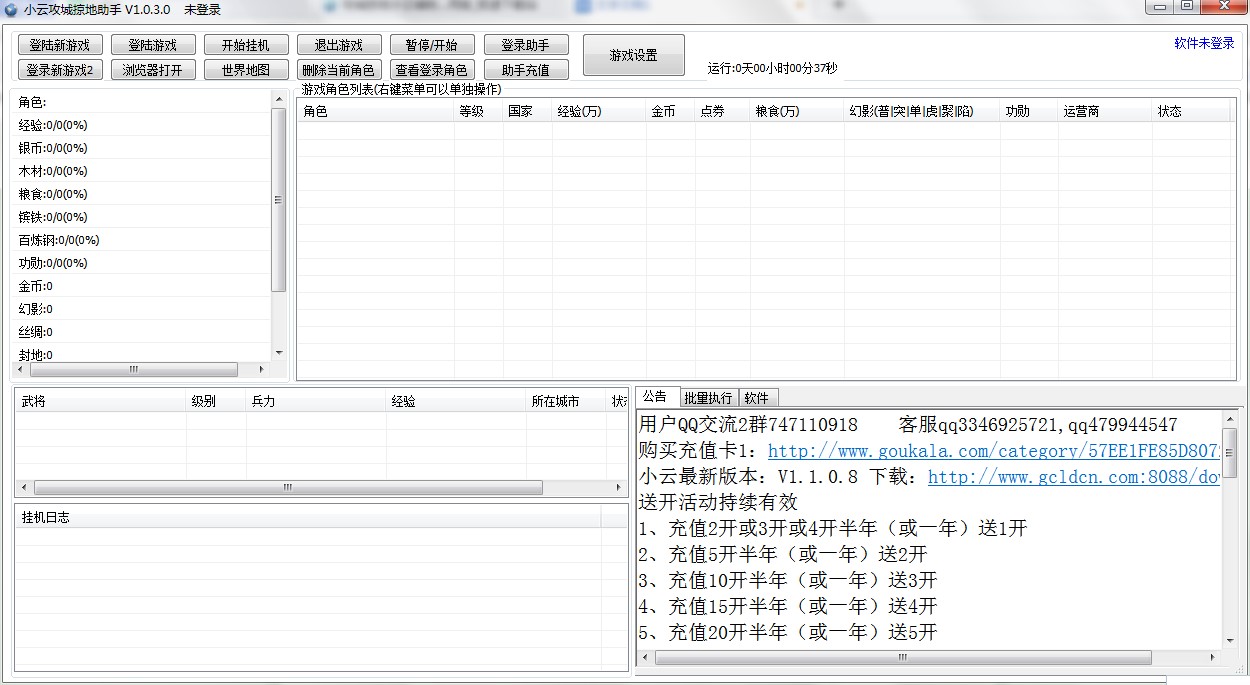Click the 登陆新游戏 button

60,45
